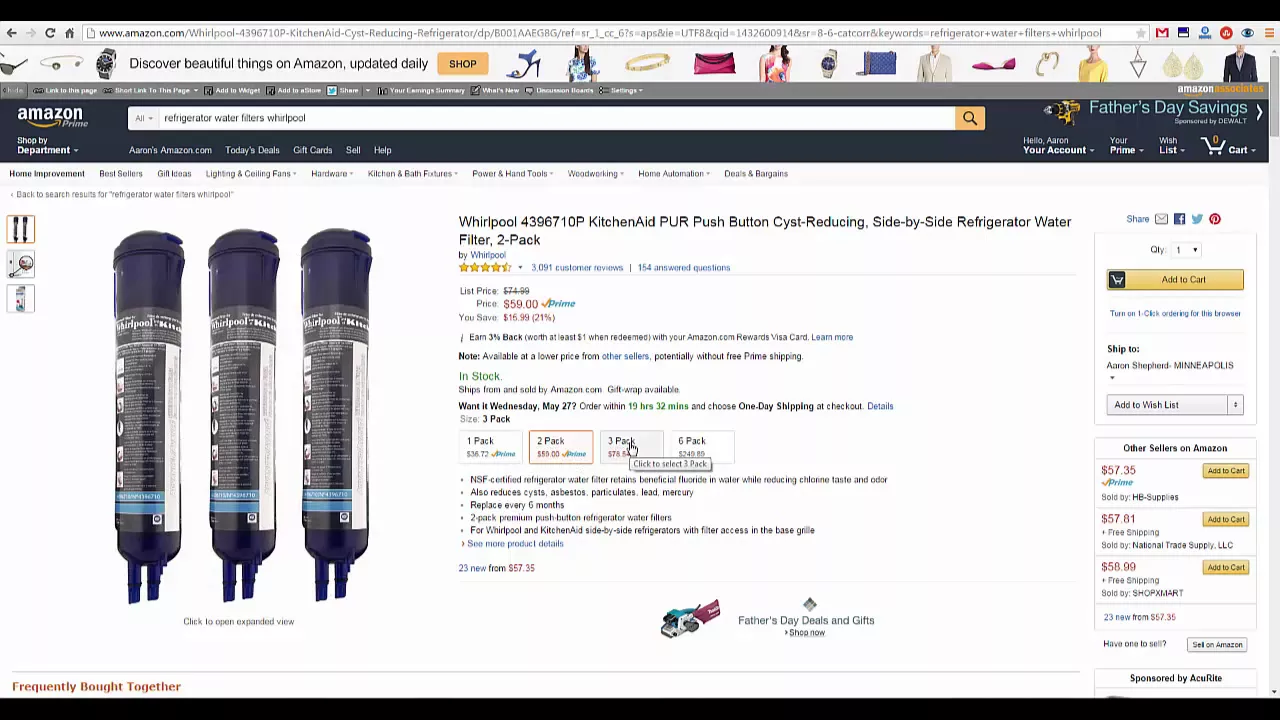Share via the Facebook icon

click(1179, 219)
